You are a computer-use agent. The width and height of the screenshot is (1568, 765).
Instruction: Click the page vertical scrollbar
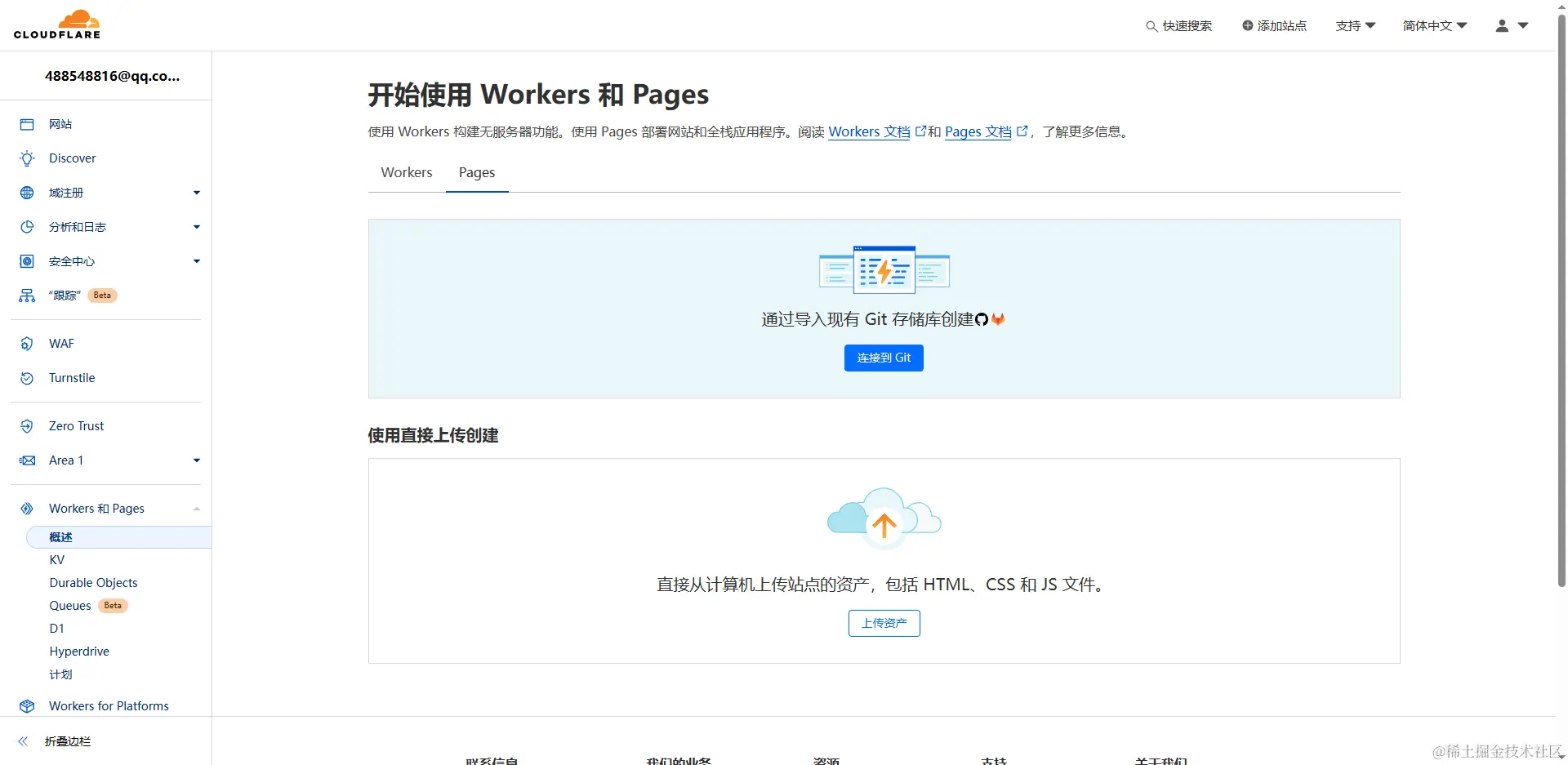1561,302
